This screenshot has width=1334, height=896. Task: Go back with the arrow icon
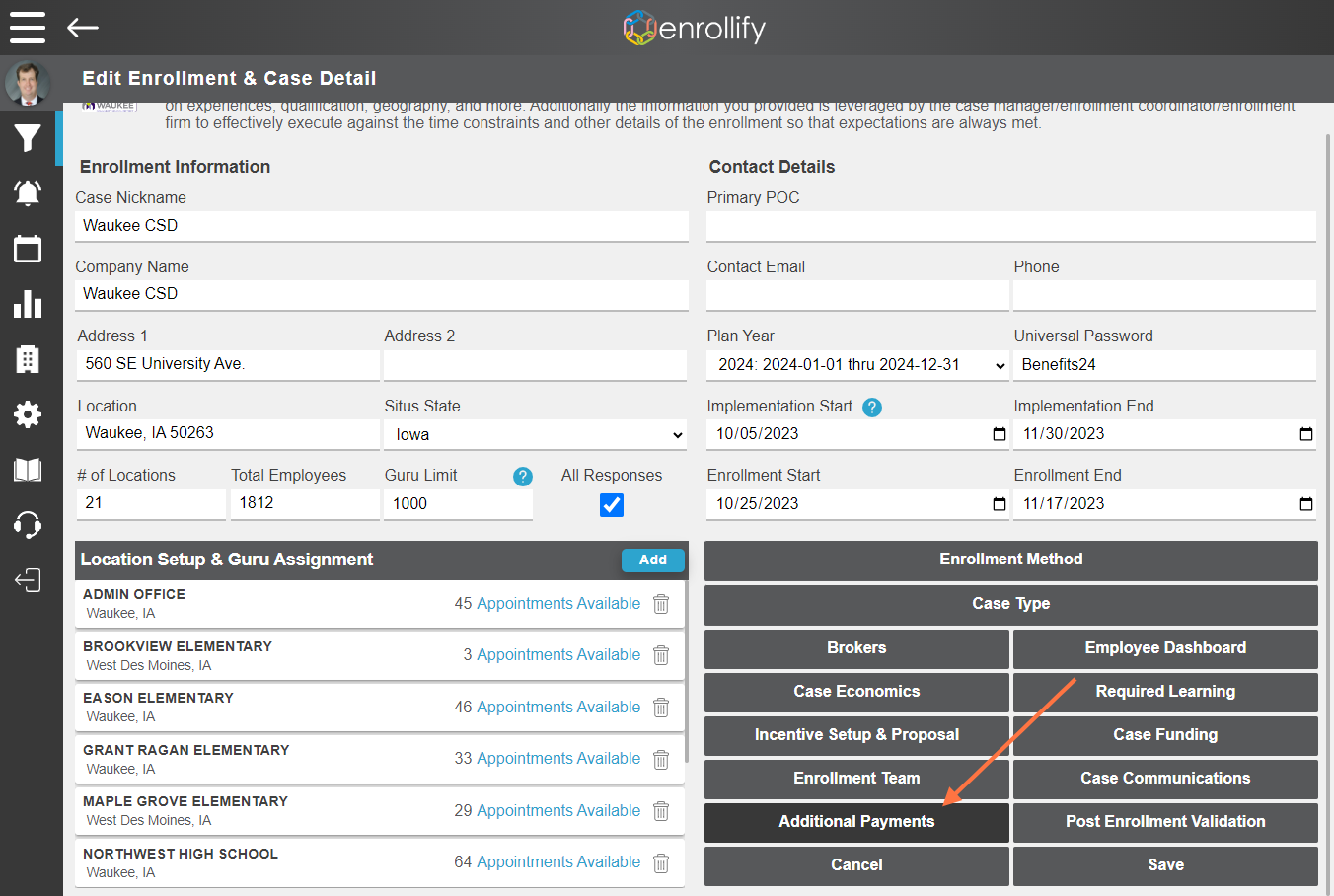click(x=83, y=28)
